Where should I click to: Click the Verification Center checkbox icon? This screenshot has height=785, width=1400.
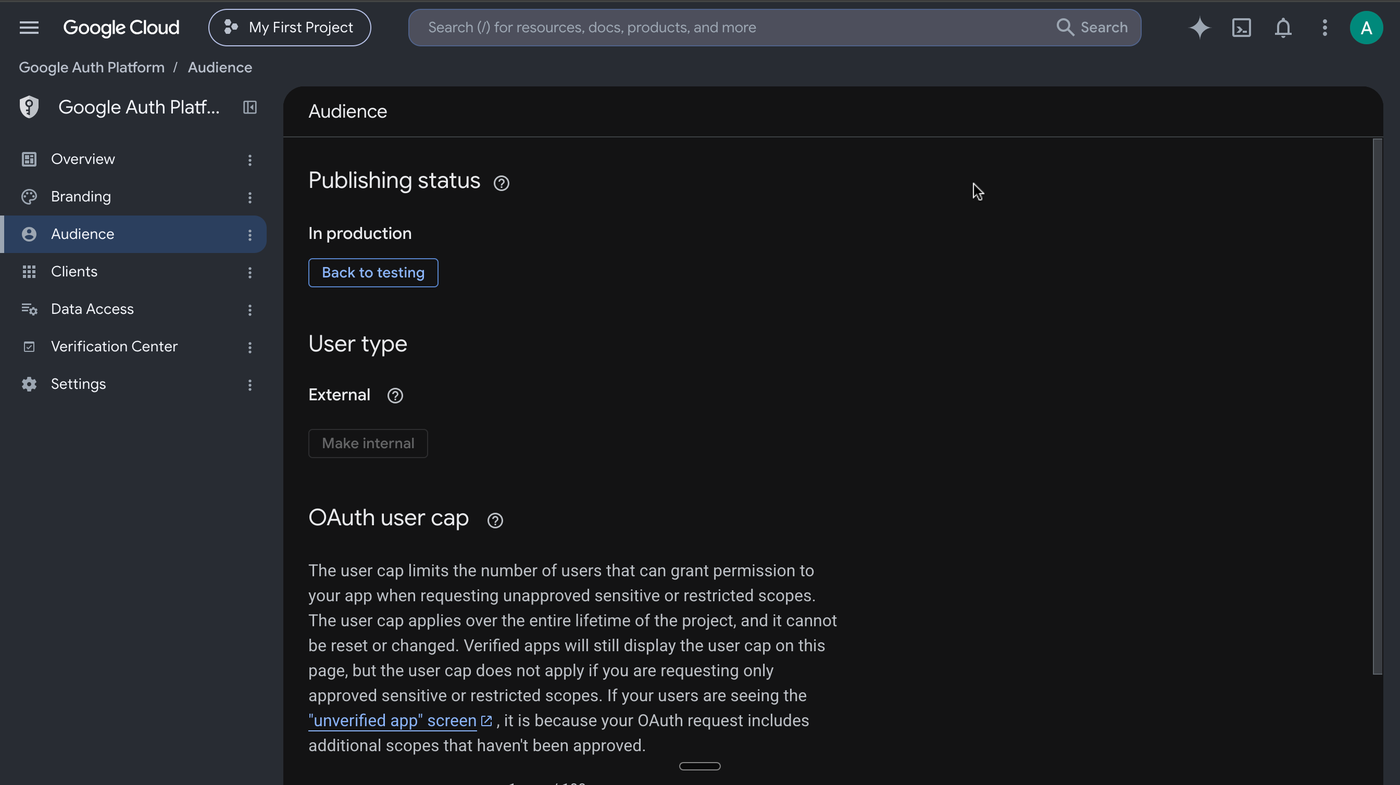pyautogui.click(x=29, y=347)
